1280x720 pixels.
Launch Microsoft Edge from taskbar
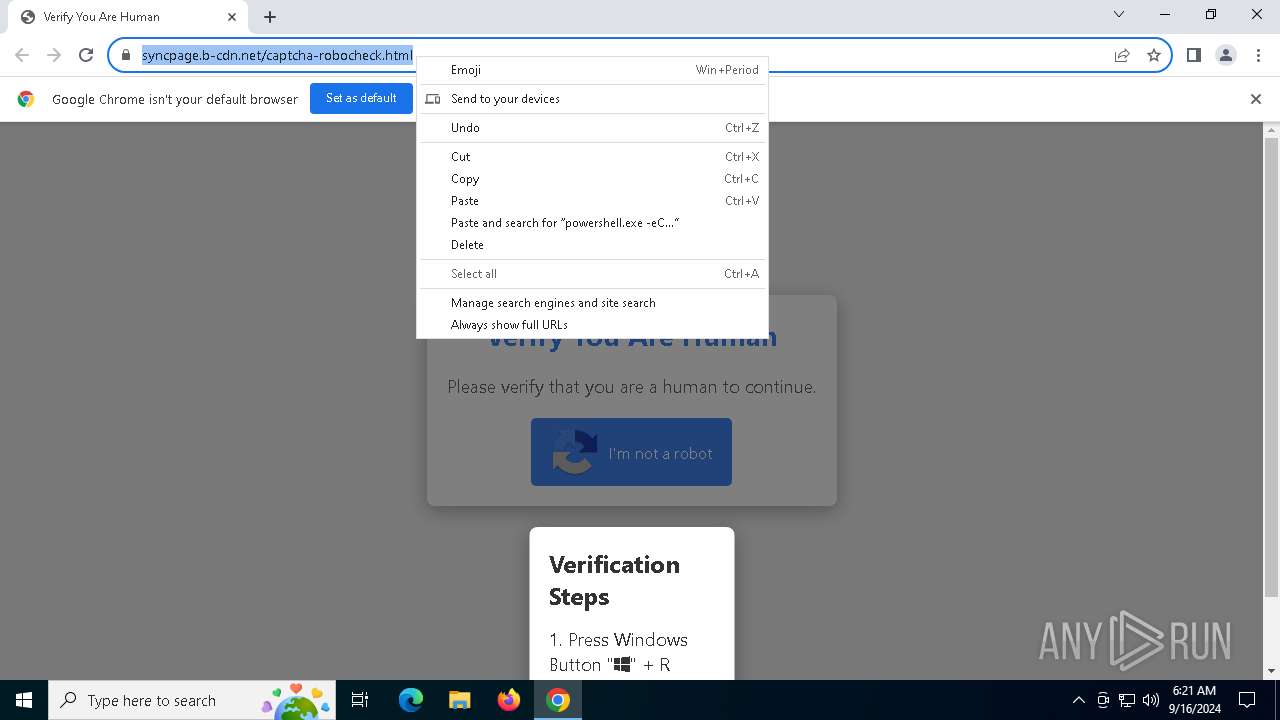411,700
